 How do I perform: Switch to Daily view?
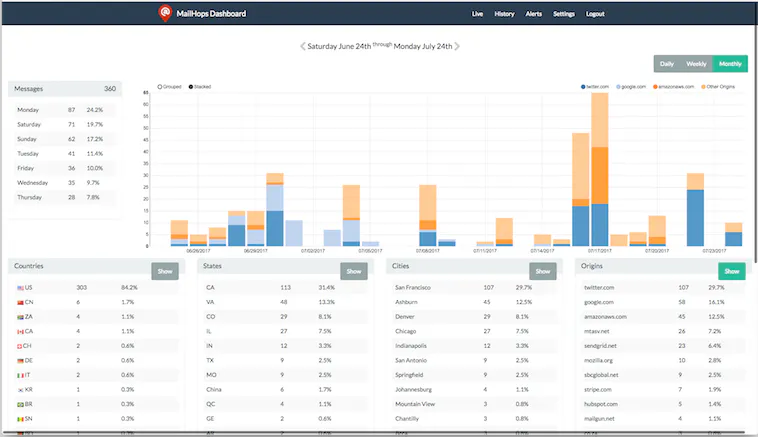click(667, 64)
